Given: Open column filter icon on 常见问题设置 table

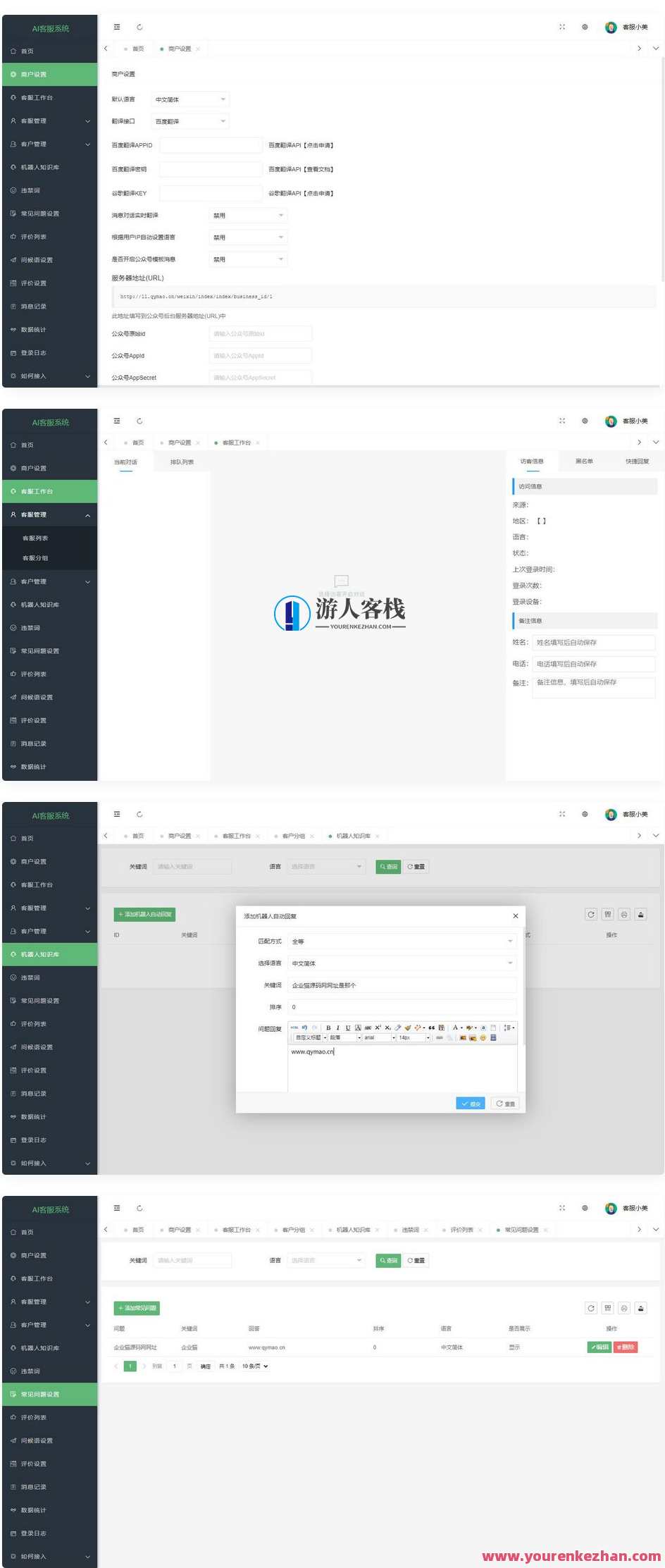Looking at the screenshot, I should click(607, 1308).
